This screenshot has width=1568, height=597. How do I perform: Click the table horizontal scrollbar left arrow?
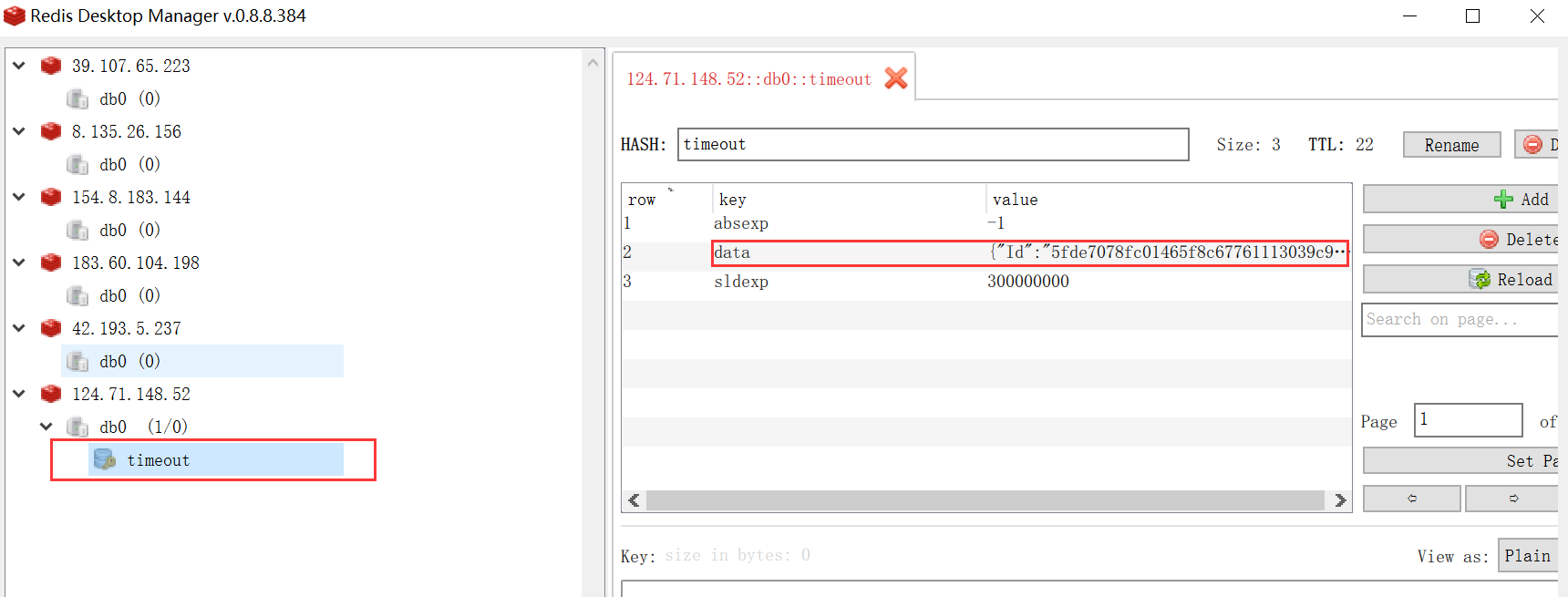pos(634,500)
